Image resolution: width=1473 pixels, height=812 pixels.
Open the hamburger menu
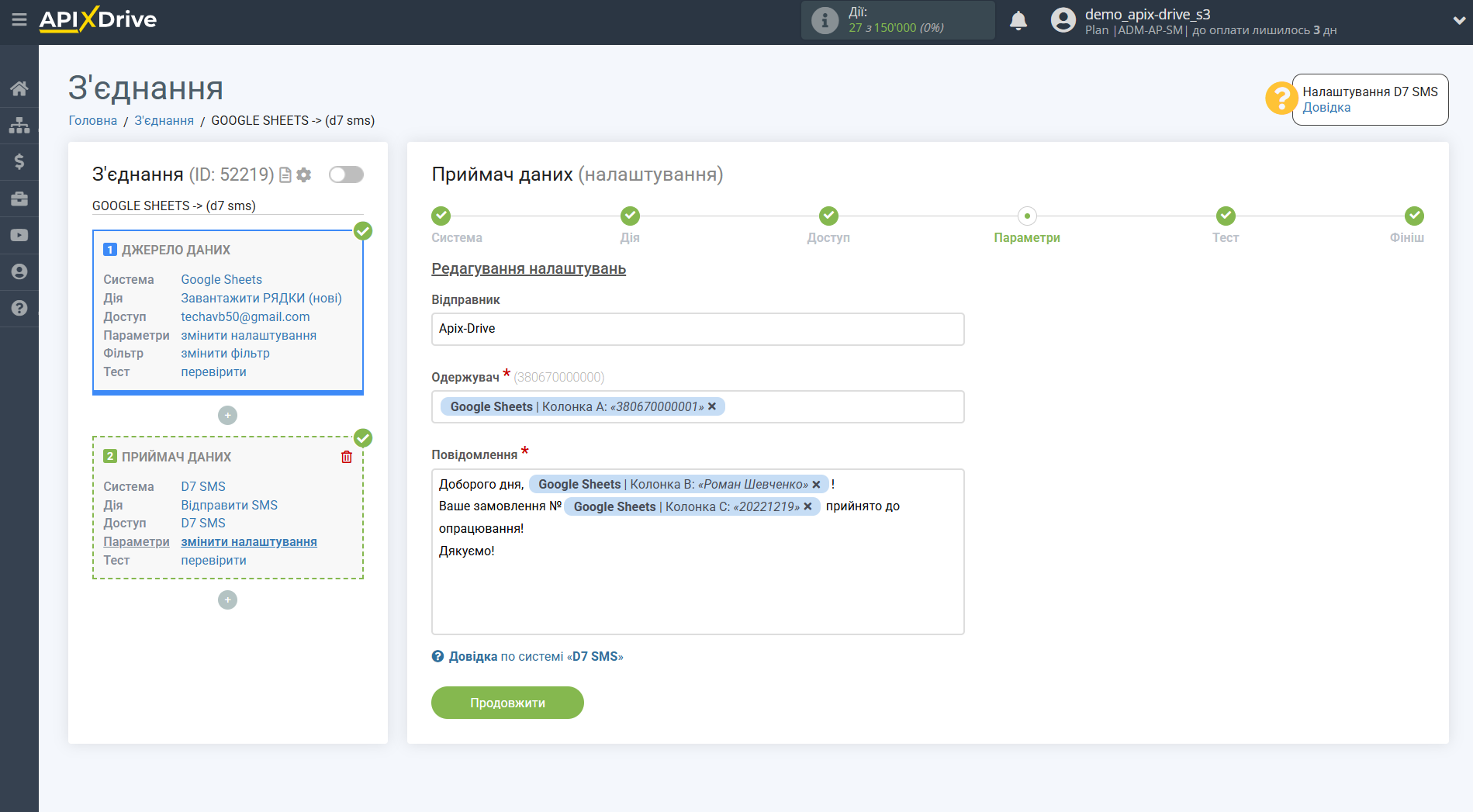click(19, 19)
